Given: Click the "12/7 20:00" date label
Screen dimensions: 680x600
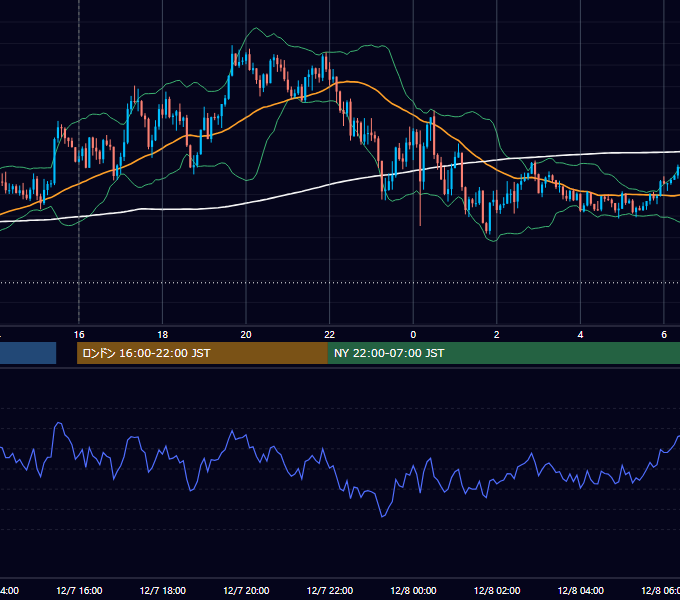Looking at the screenshot, I should point(246,591).
